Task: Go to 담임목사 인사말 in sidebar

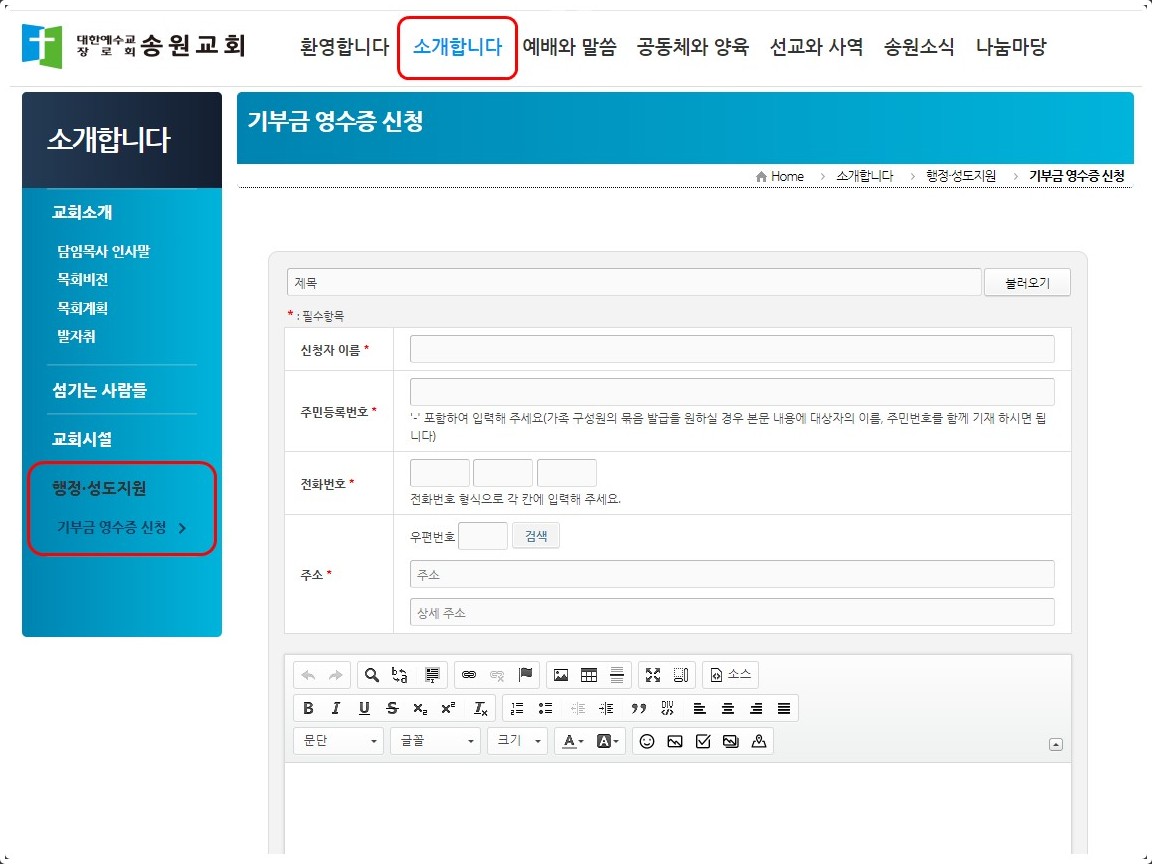Action: coord(104,251)
